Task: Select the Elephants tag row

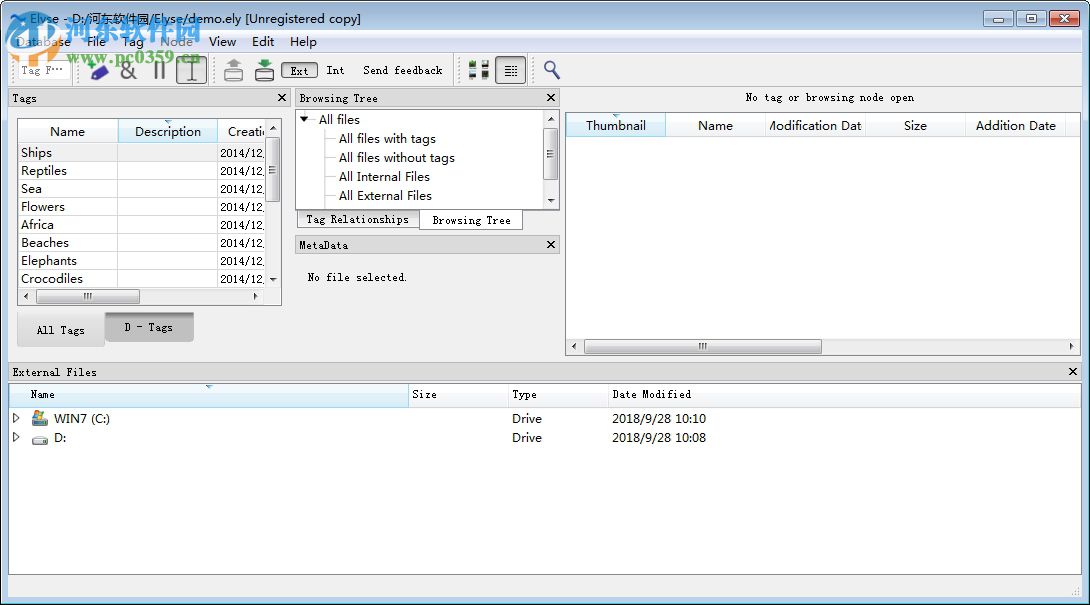Action: pyautogui.click(x=49, y=261)
